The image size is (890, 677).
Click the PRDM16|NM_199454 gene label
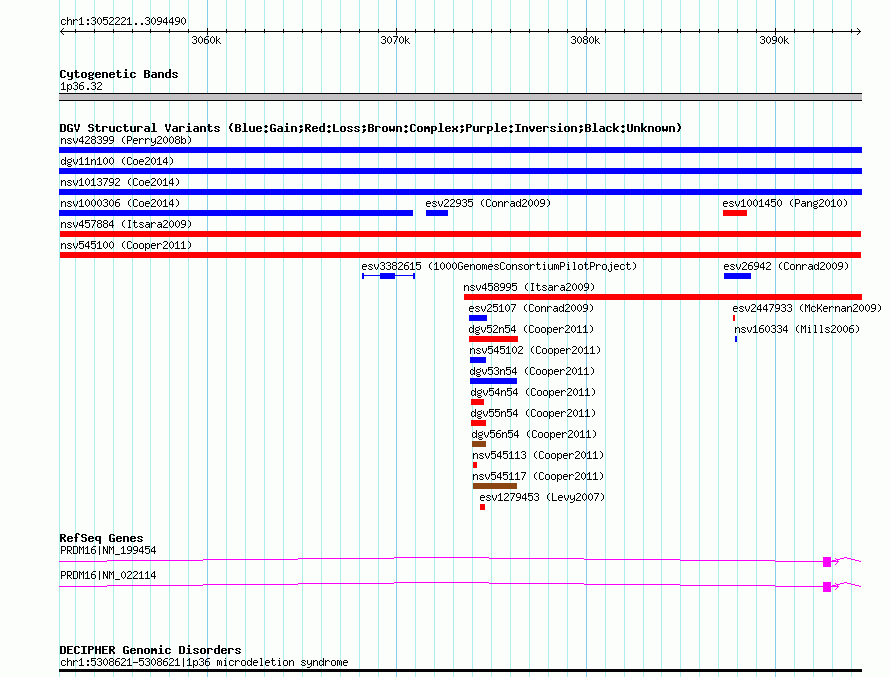point(108,550)
